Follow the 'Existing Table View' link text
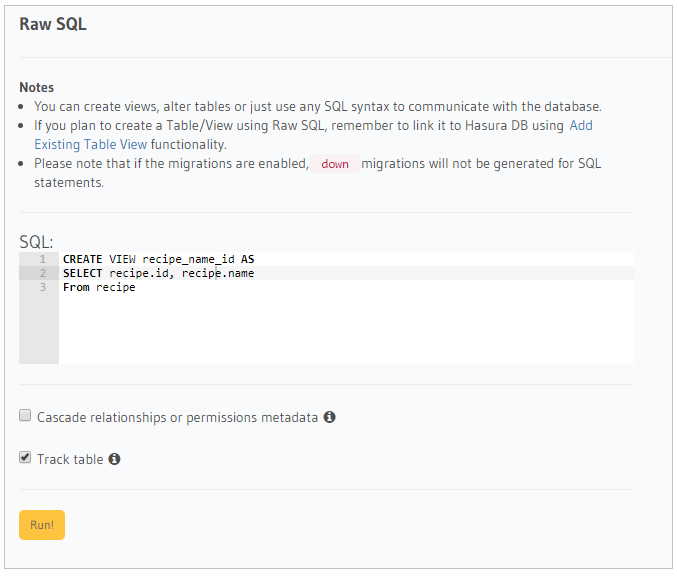Viewport: 677px width, 582px height. tap(91, 145)
